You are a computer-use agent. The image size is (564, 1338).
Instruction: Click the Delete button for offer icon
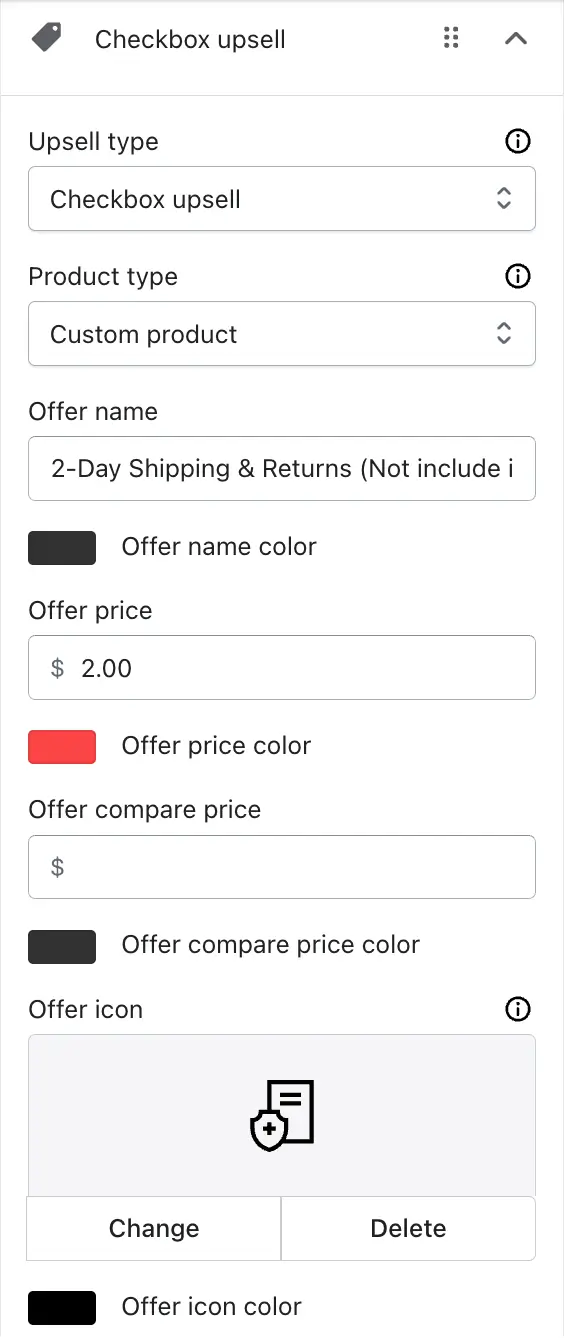click(408, 1228)
